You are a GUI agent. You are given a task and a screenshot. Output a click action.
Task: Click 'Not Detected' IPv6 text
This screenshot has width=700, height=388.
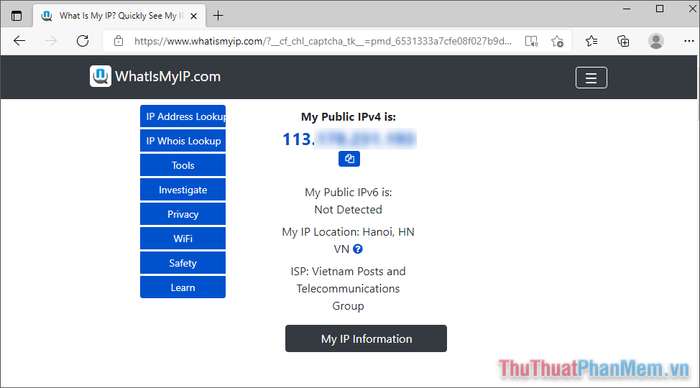click(x=348, y=209)
